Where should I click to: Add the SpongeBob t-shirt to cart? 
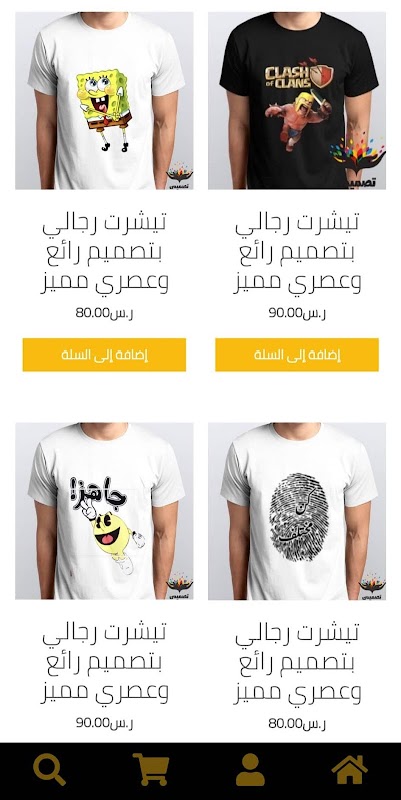click(104, 355)
